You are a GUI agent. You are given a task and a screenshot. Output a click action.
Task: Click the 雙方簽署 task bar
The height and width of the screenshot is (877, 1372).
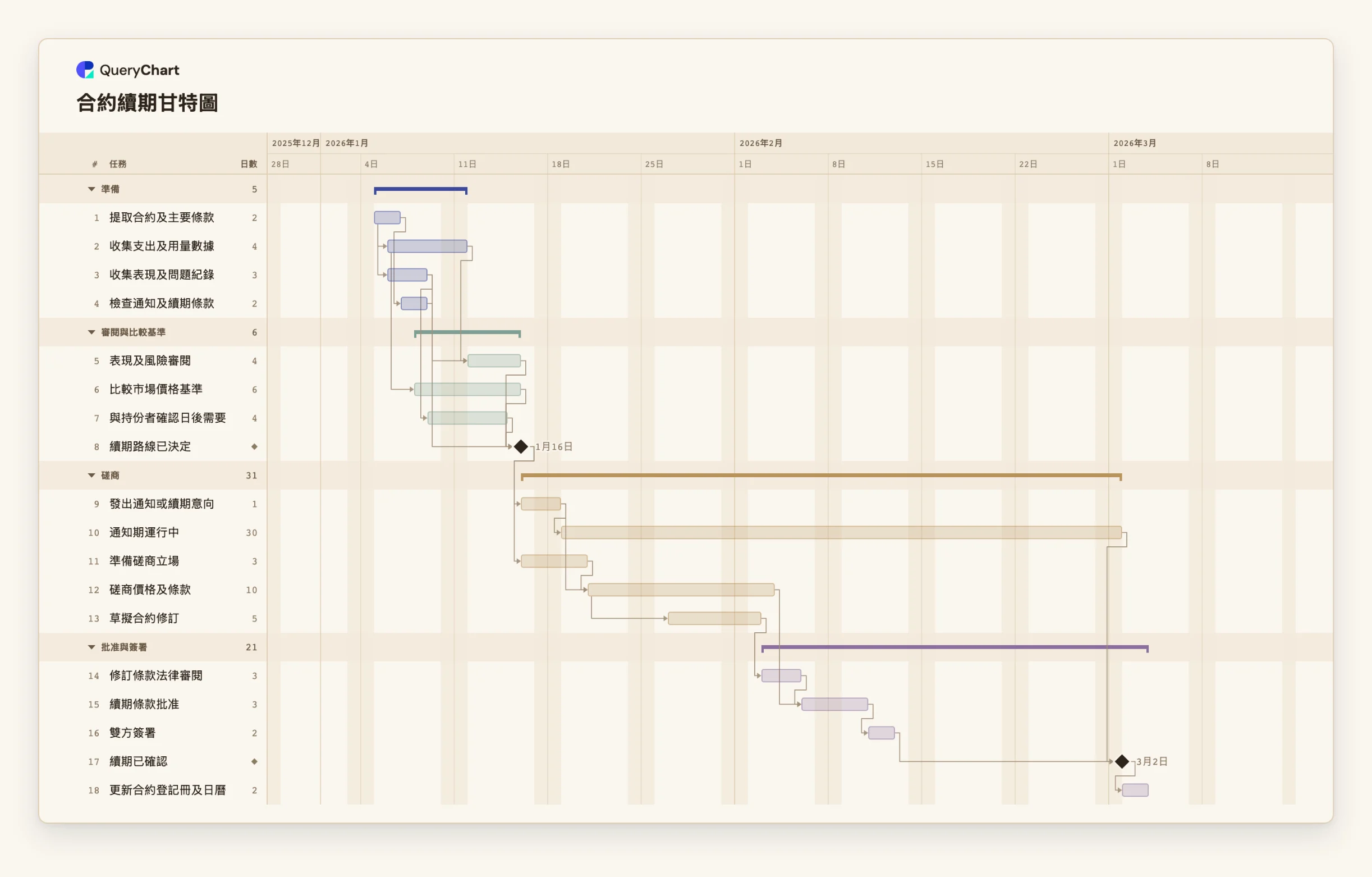point(882,733)
